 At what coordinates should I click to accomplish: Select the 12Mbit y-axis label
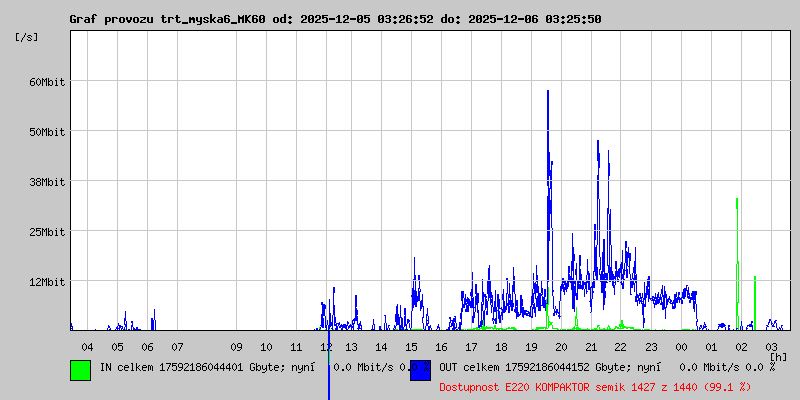46,282
